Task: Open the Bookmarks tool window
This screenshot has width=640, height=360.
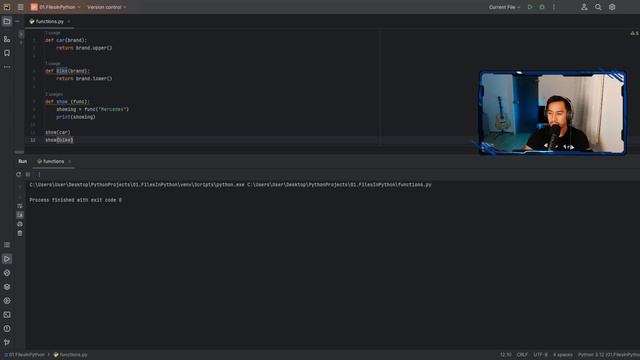Action: [x=7, y=53]
